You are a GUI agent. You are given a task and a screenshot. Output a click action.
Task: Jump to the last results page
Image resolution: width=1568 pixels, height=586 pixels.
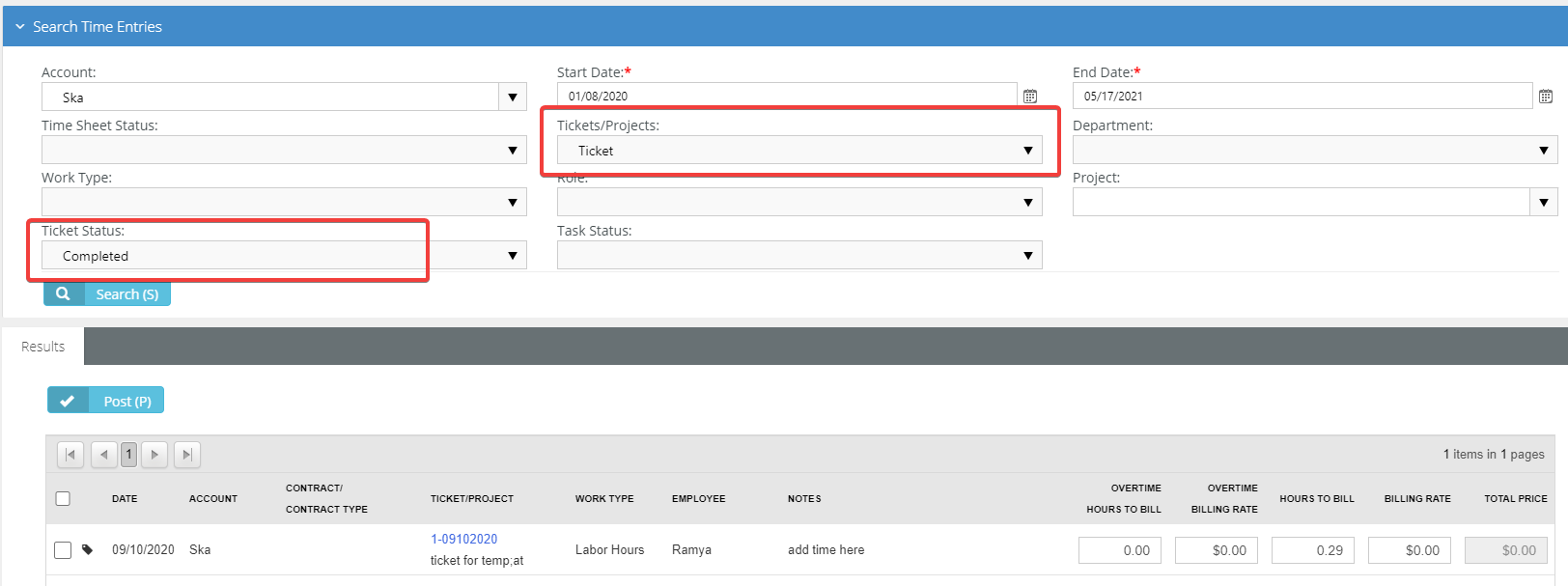(x=187, y=455)
